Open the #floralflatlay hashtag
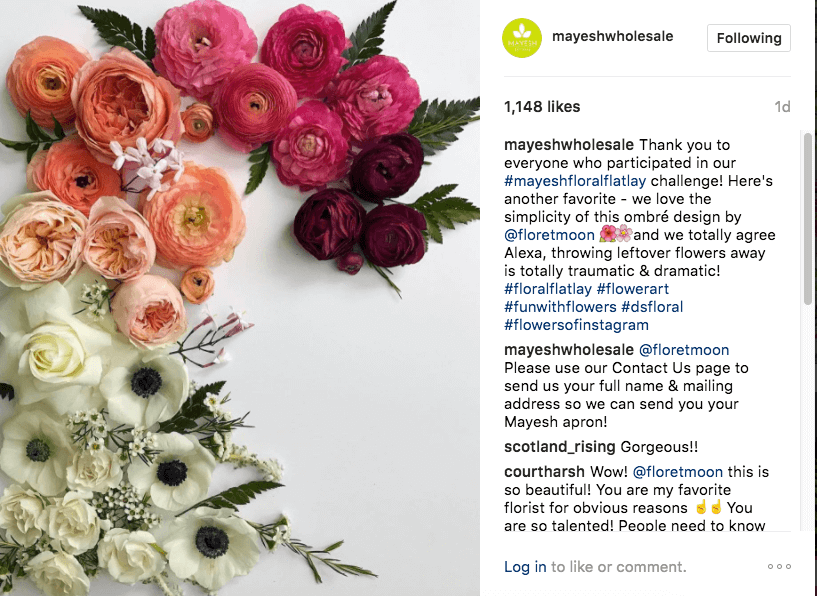Screen dimensions: 817x596 [548, 289]
